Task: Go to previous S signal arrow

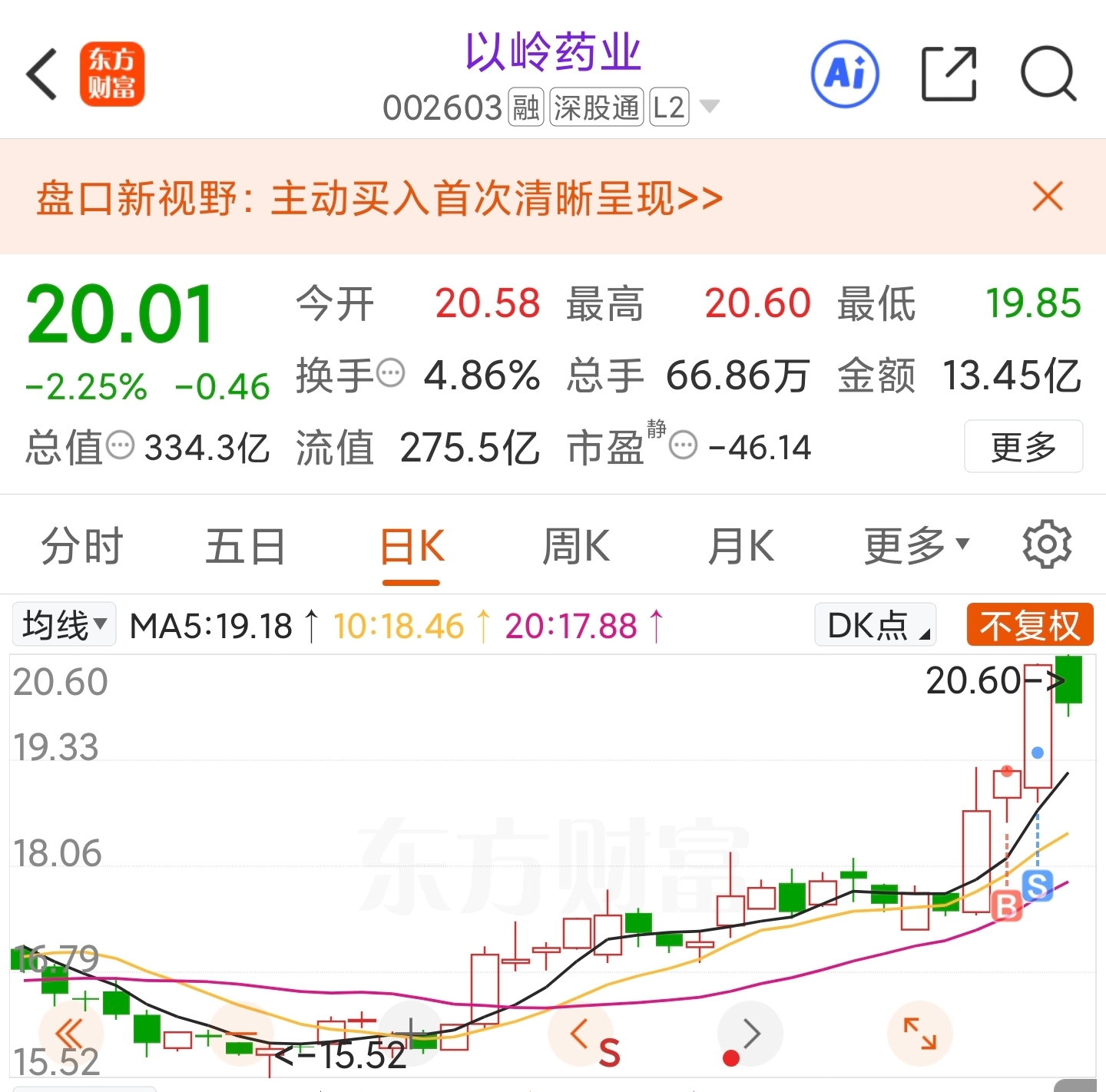Action: 581,1034
